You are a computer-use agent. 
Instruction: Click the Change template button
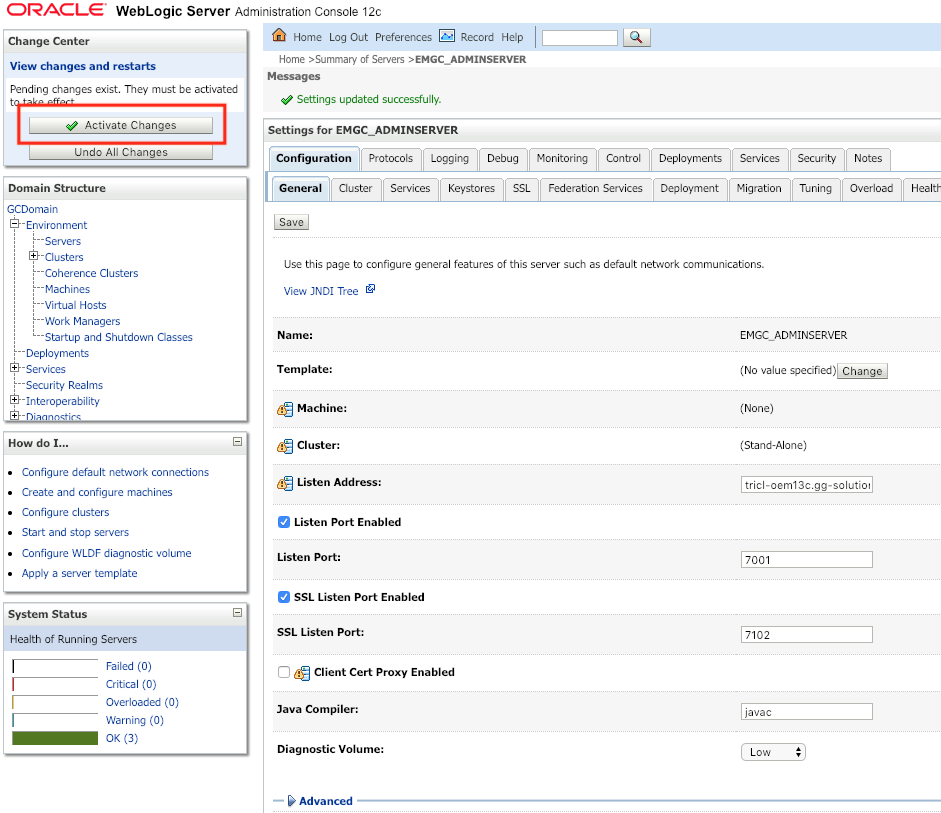pos(862,371)
